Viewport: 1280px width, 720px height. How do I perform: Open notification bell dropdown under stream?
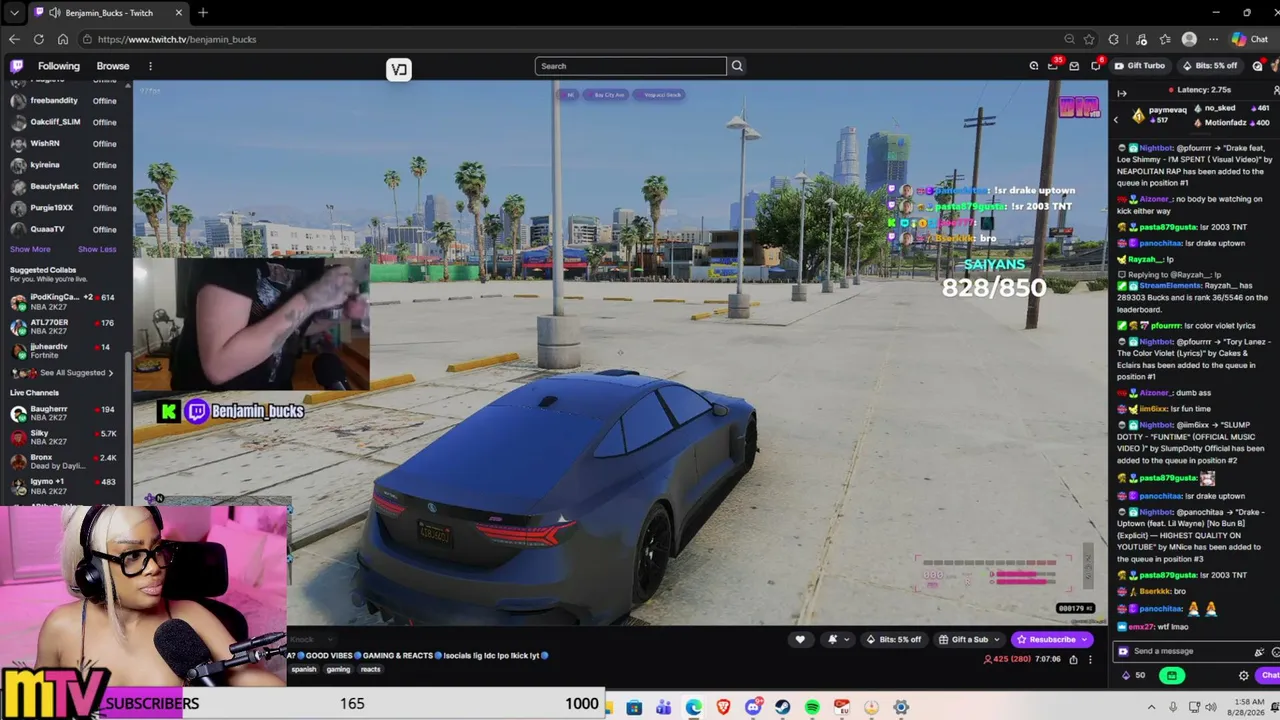click(x=837, y=640)
